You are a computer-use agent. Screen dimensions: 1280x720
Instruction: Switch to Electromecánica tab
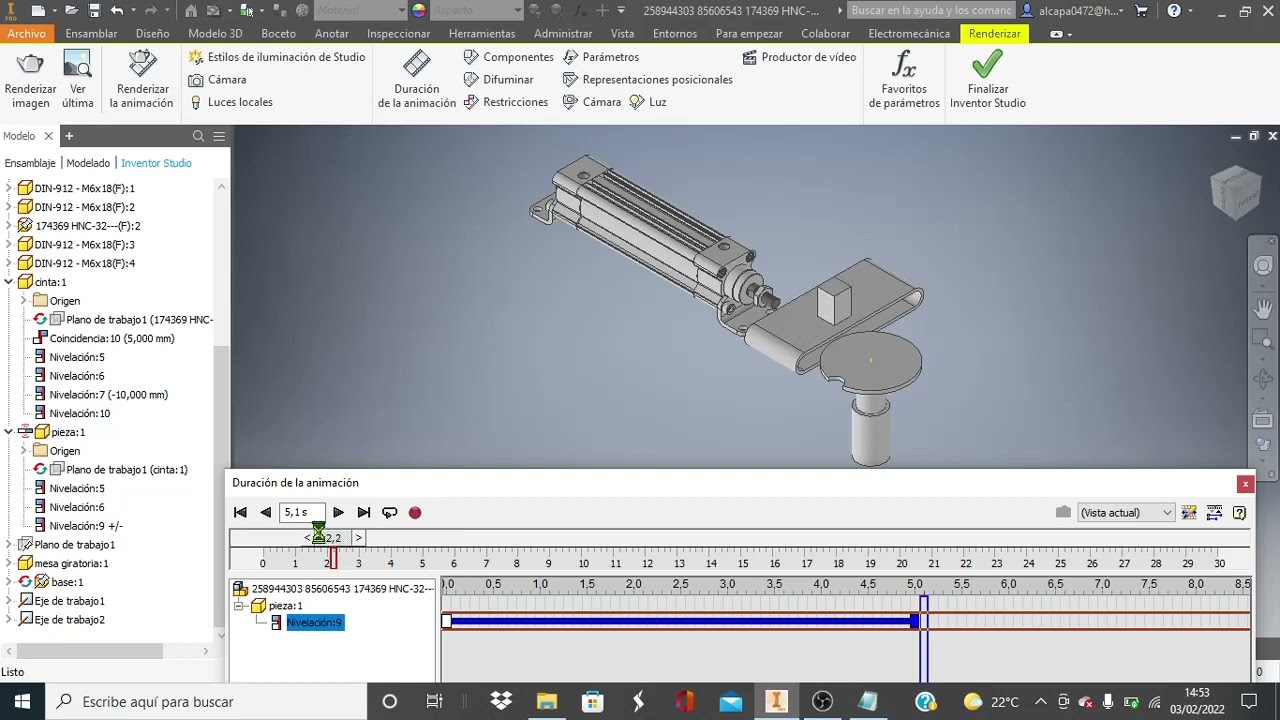tap(909, 33)
